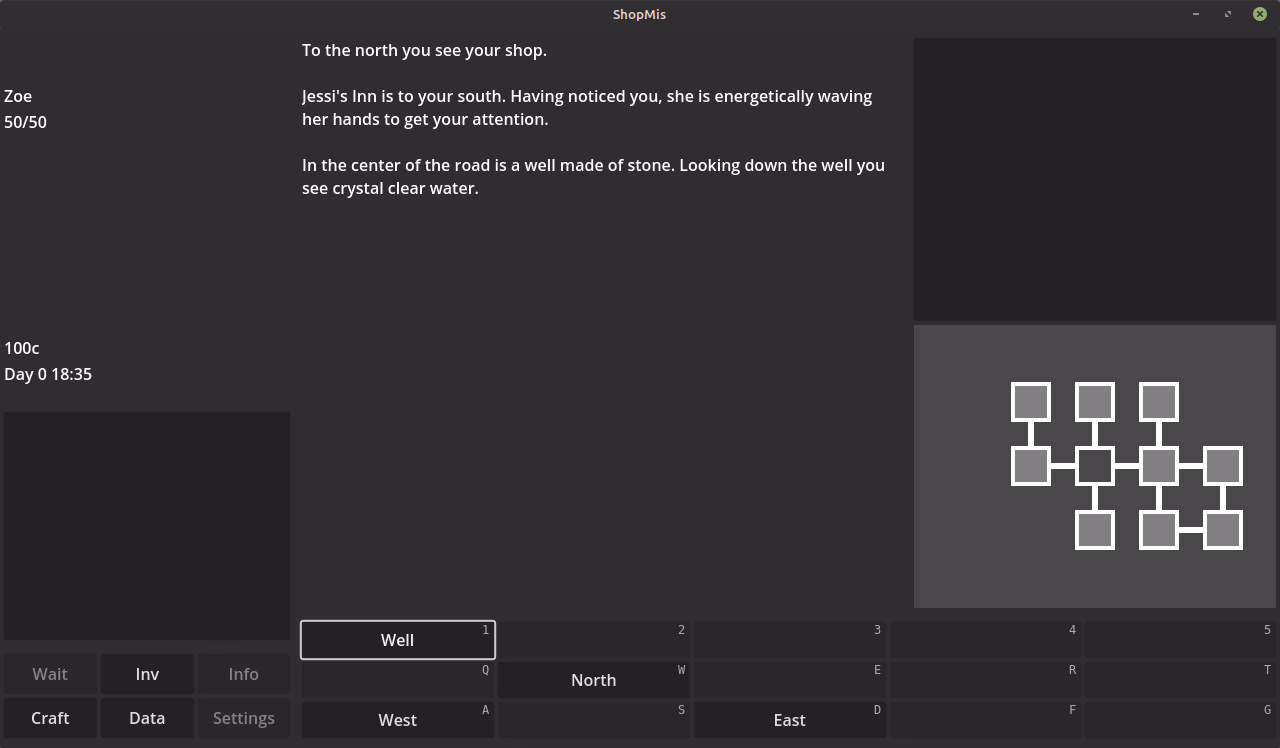Close the ShopMis window

(x=1260, y=14)
